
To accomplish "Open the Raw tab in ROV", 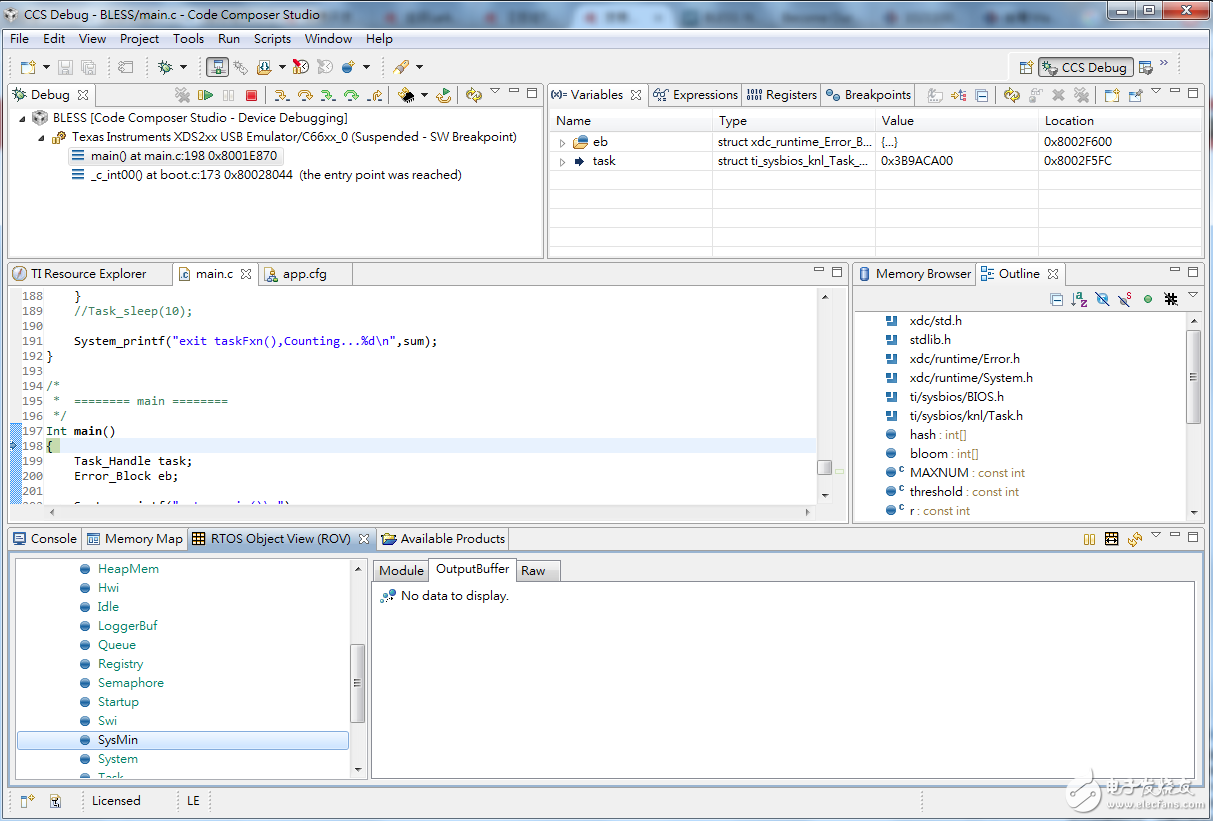I will (533, 570).
